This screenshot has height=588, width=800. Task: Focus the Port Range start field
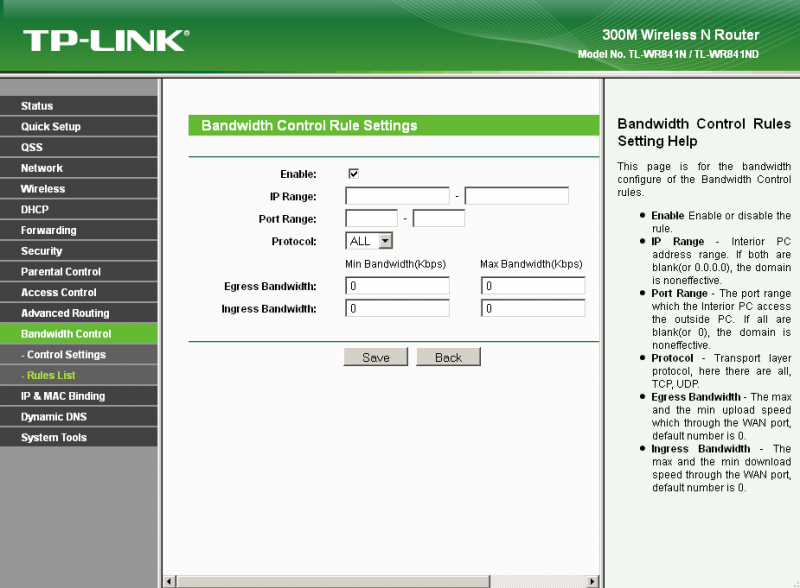[x=371, y=218]
